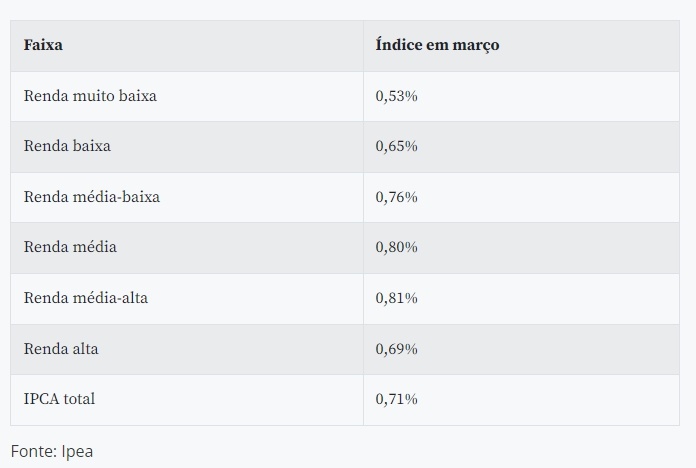Click the 0,71% total value
Viewport: 696px width, 468px height.
click(396, 399)
